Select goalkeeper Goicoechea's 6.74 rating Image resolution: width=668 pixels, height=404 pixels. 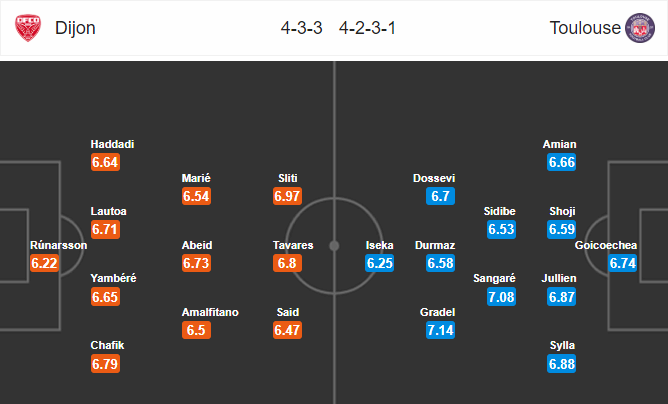coord(623,263)
